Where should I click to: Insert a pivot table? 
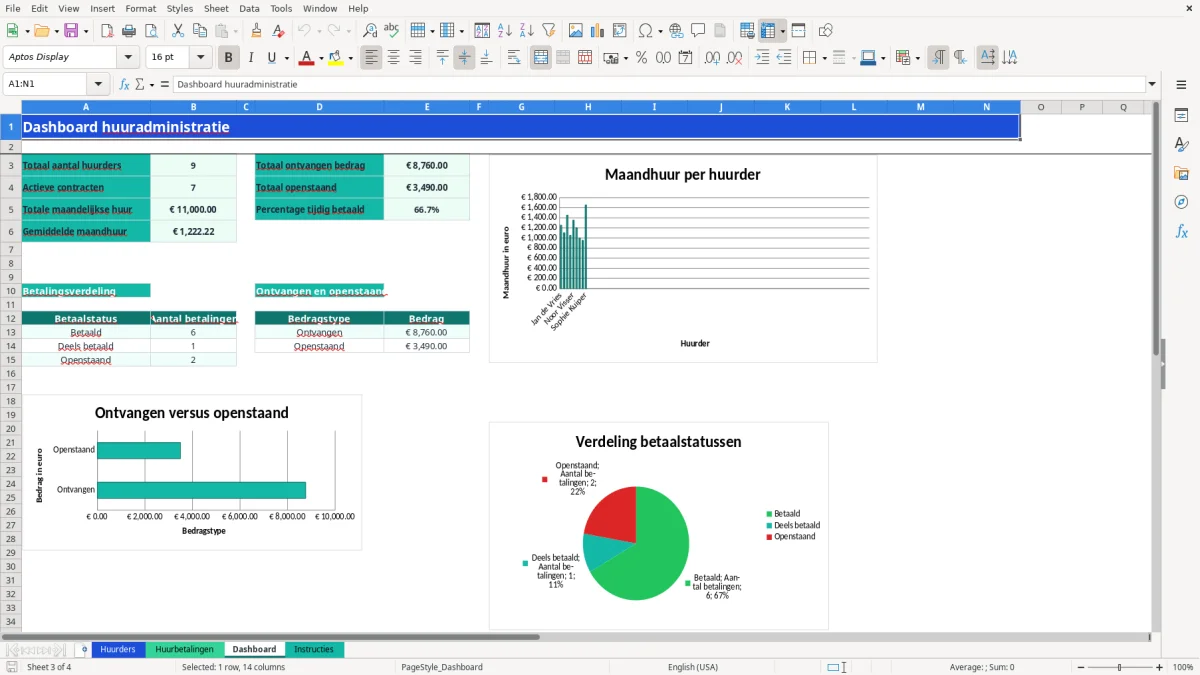620,31
